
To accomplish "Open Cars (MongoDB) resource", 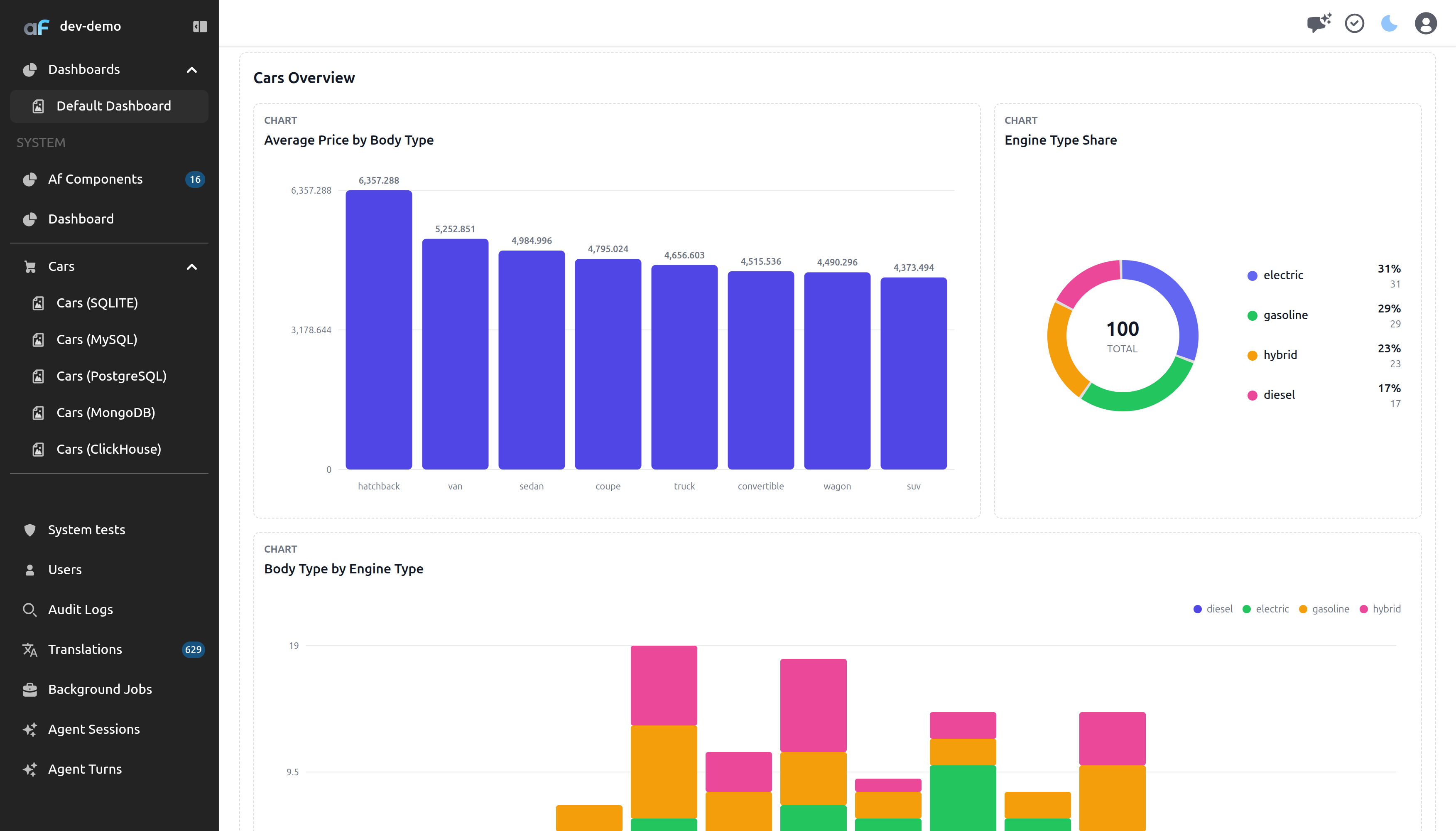I will pyautogui.click(x=109, y=413).
